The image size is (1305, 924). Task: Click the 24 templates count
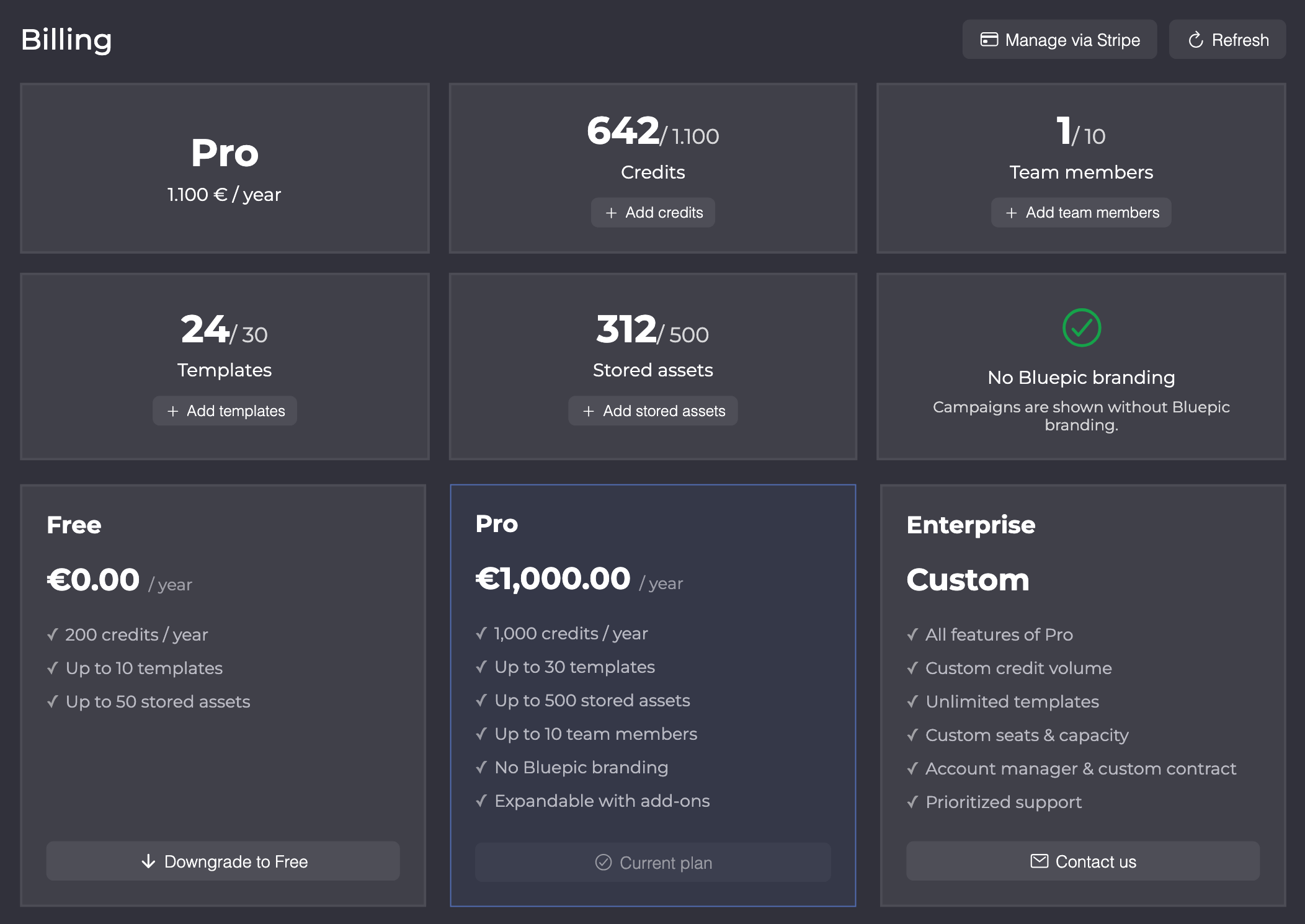coord(205,329)
